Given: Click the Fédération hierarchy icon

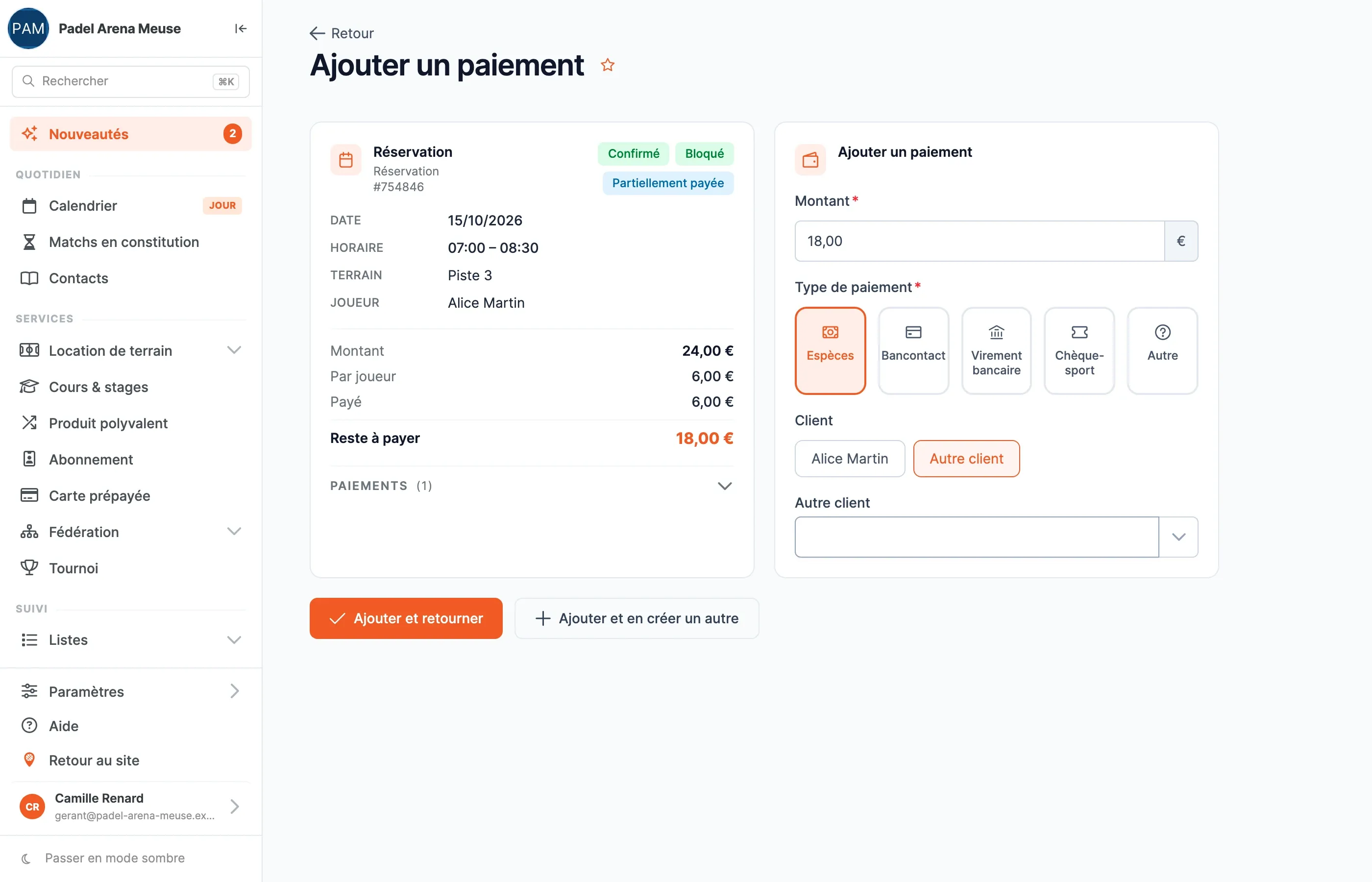Looking at the screenshot, I should pyautogui.click(x=29, y=532).
